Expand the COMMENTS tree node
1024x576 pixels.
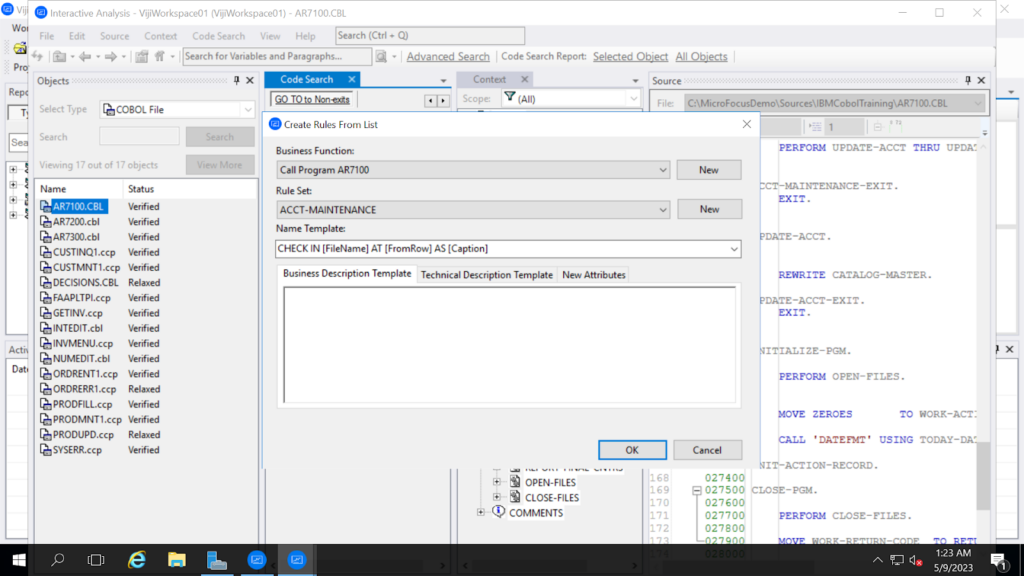pos(481,513)
